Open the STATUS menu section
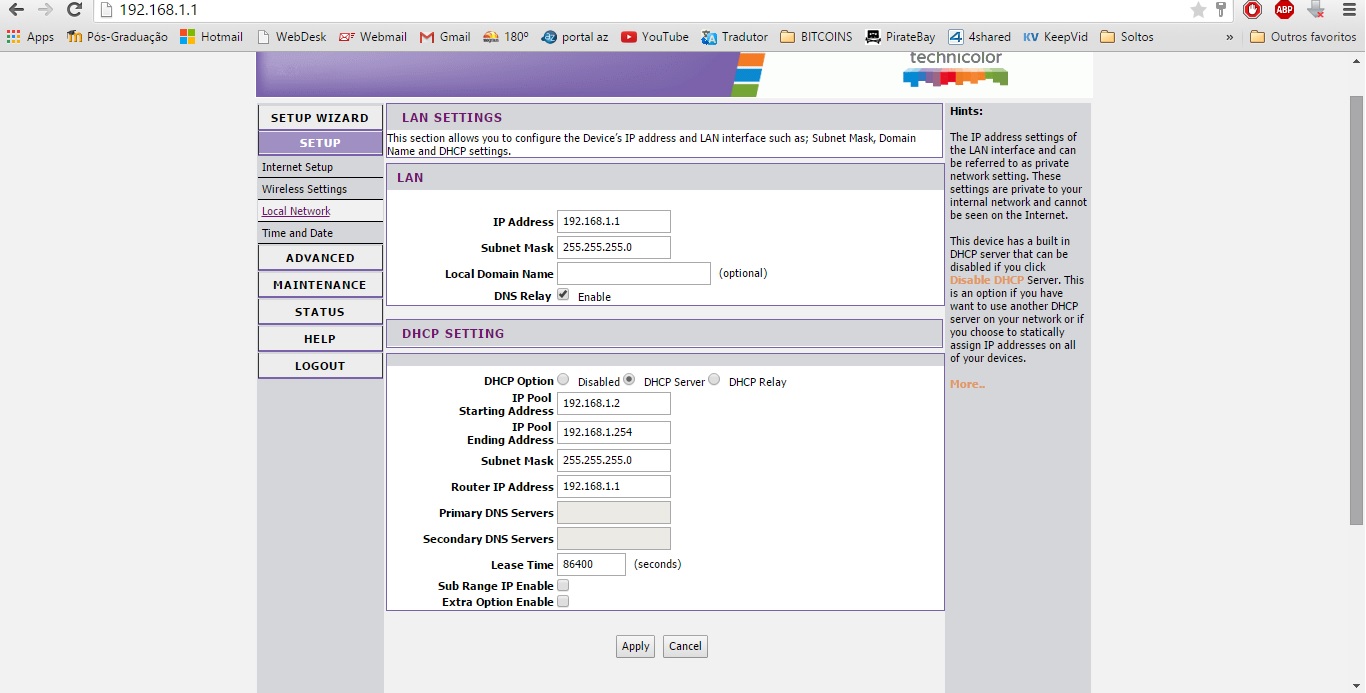Screen dimensions: 1366x693 320,312
